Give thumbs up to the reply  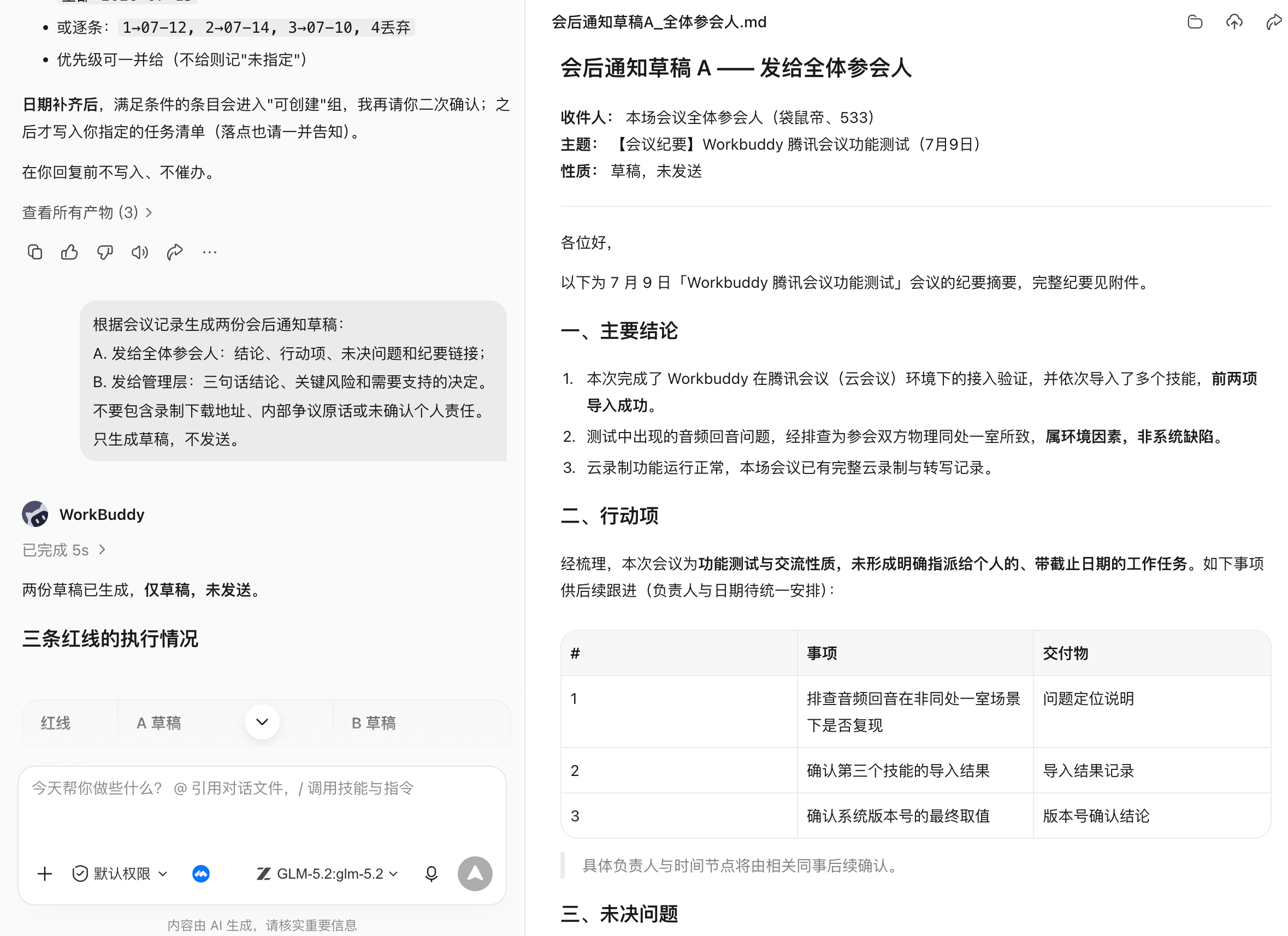point(69,251)
